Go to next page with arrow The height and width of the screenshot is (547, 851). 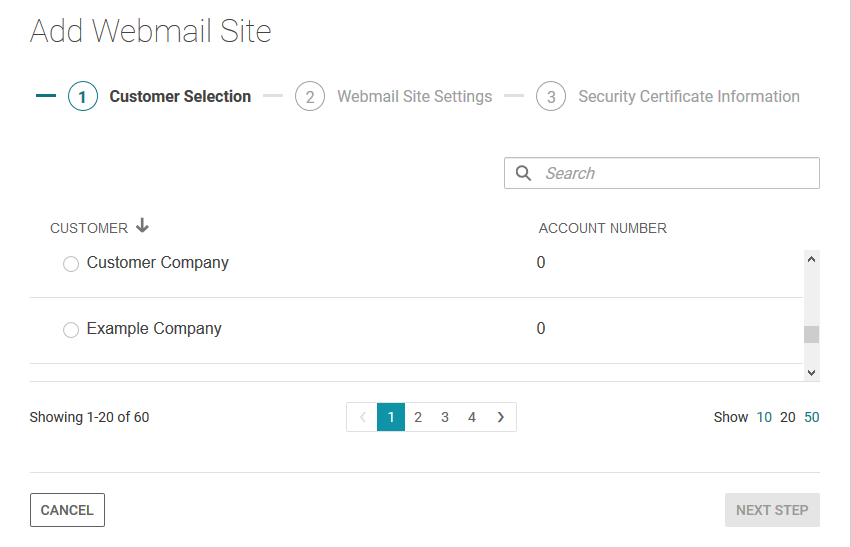pyautogui.click(x=500, y=417)
